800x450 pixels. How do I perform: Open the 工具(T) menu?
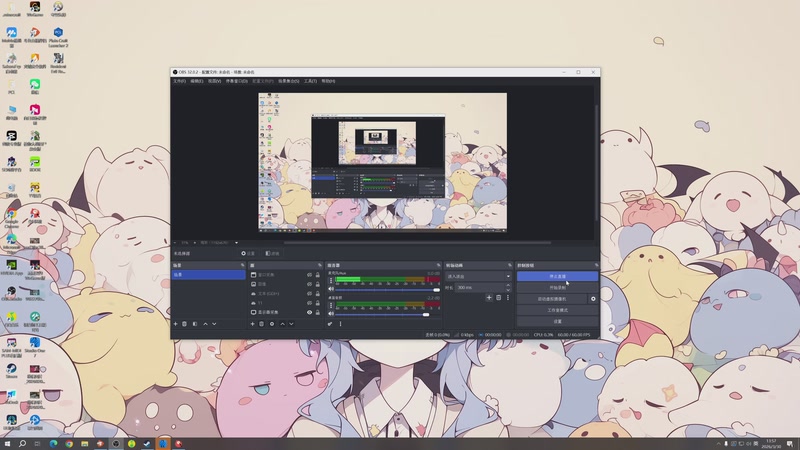310,81
